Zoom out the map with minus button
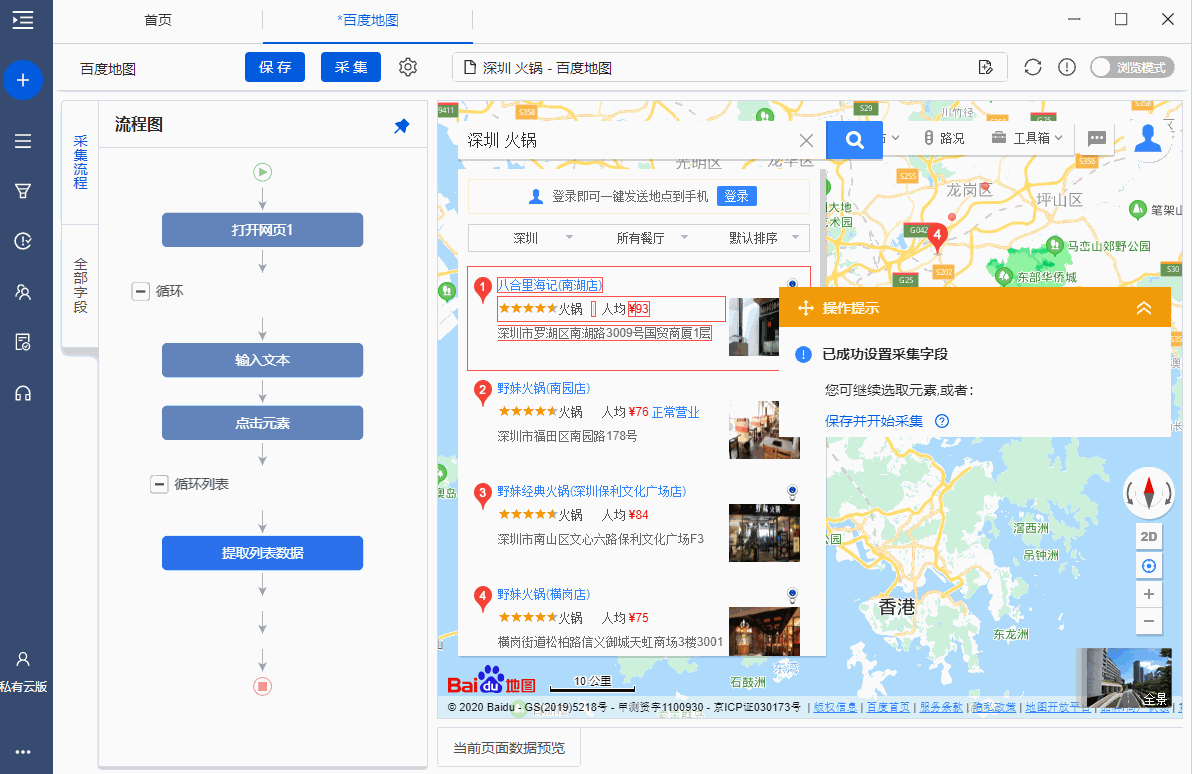The height and width of the screenshot is (774, 1192). pos(1149,621)
